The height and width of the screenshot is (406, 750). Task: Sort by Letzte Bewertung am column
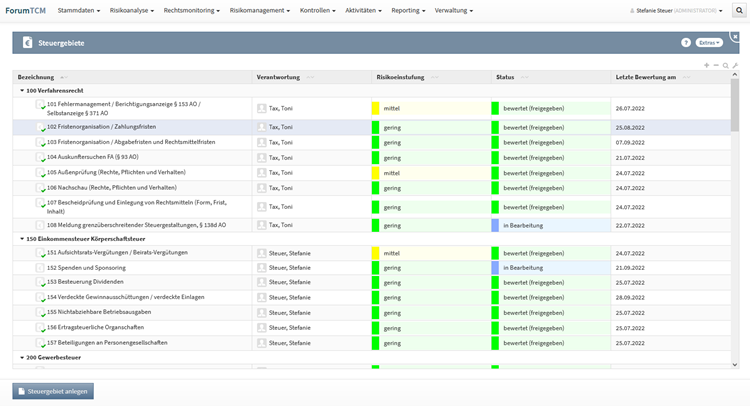[x=646, y=77]
